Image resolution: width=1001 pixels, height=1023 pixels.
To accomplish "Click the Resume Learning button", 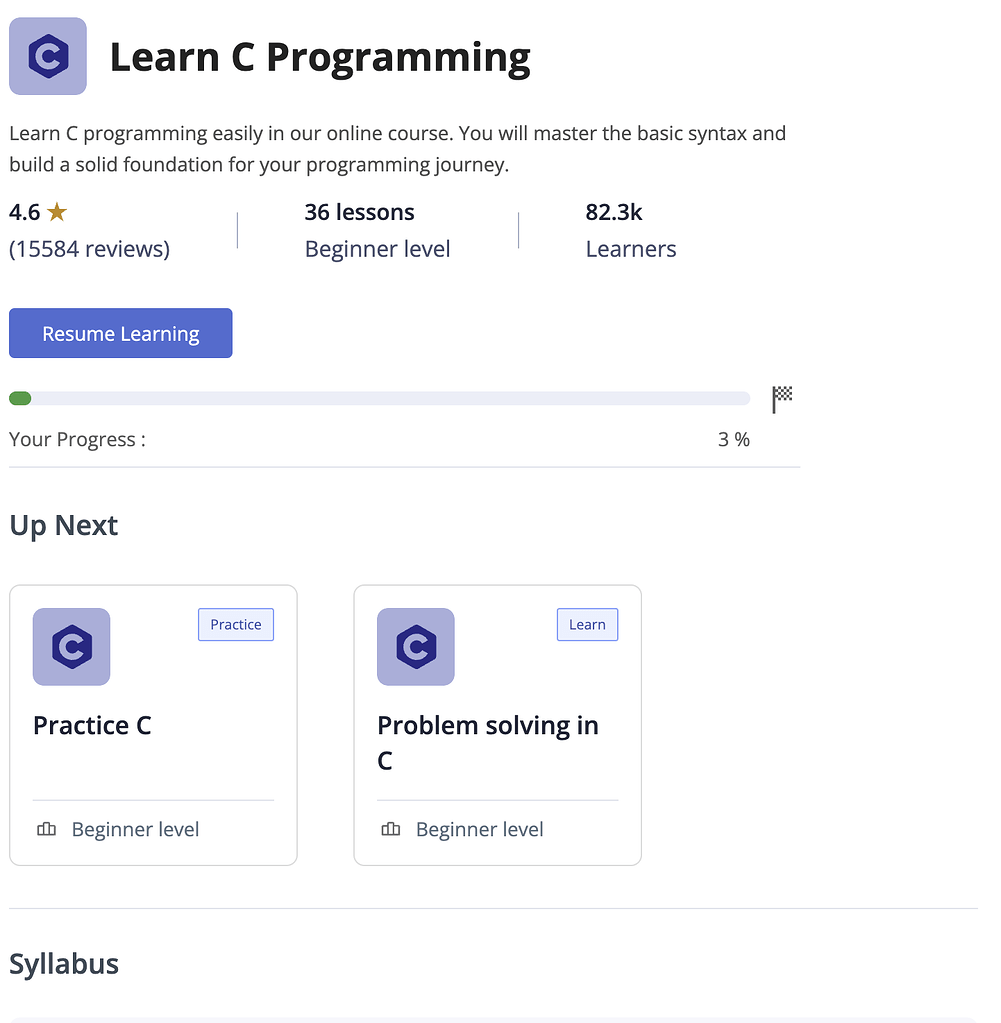I will pyautogui.click(x=120, y=333).
